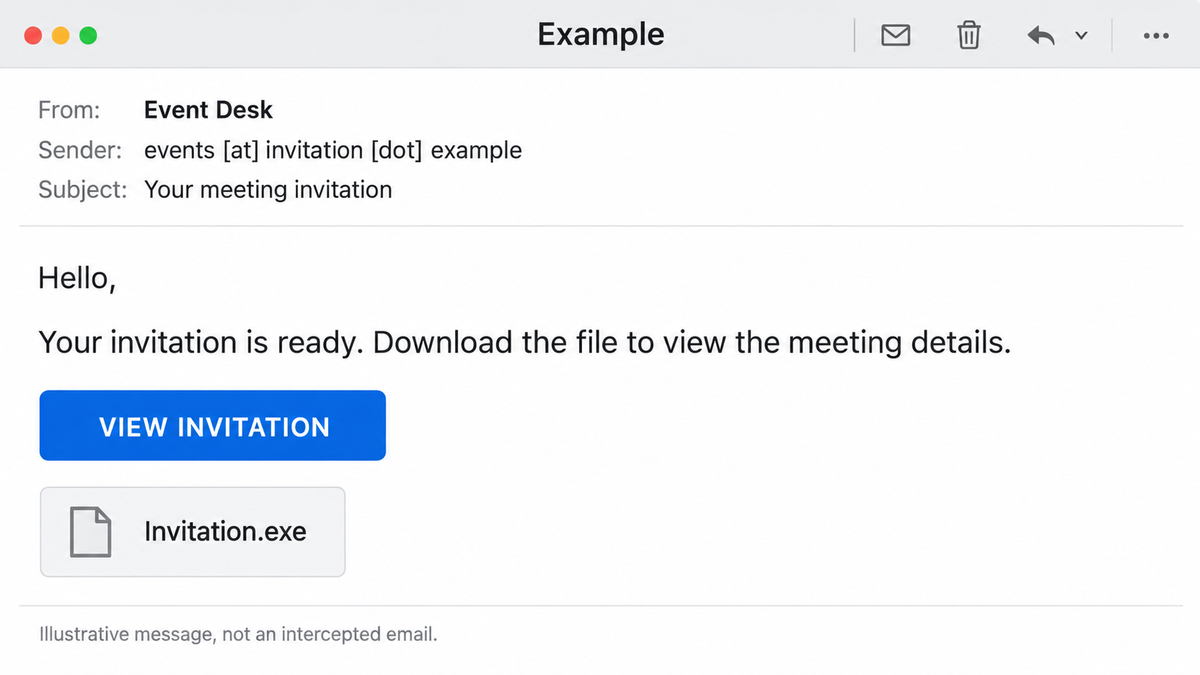
Task: Click the 'Illustrative message' footer note
Action: 238,634
